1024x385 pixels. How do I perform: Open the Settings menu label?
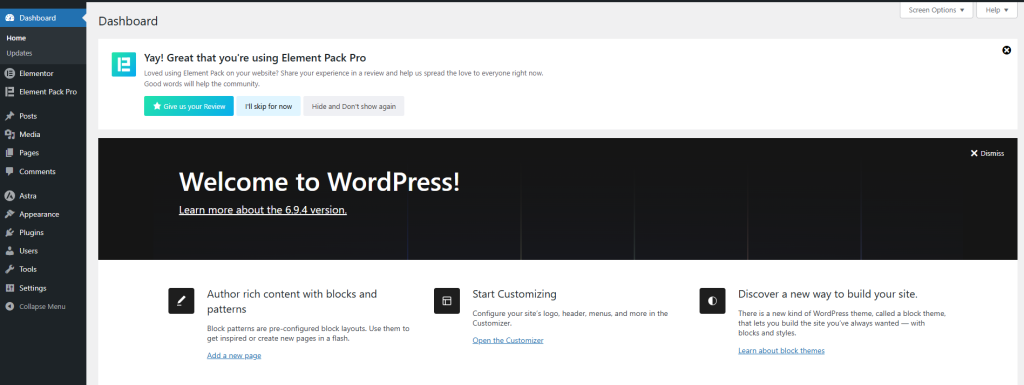tap(33, 288)
